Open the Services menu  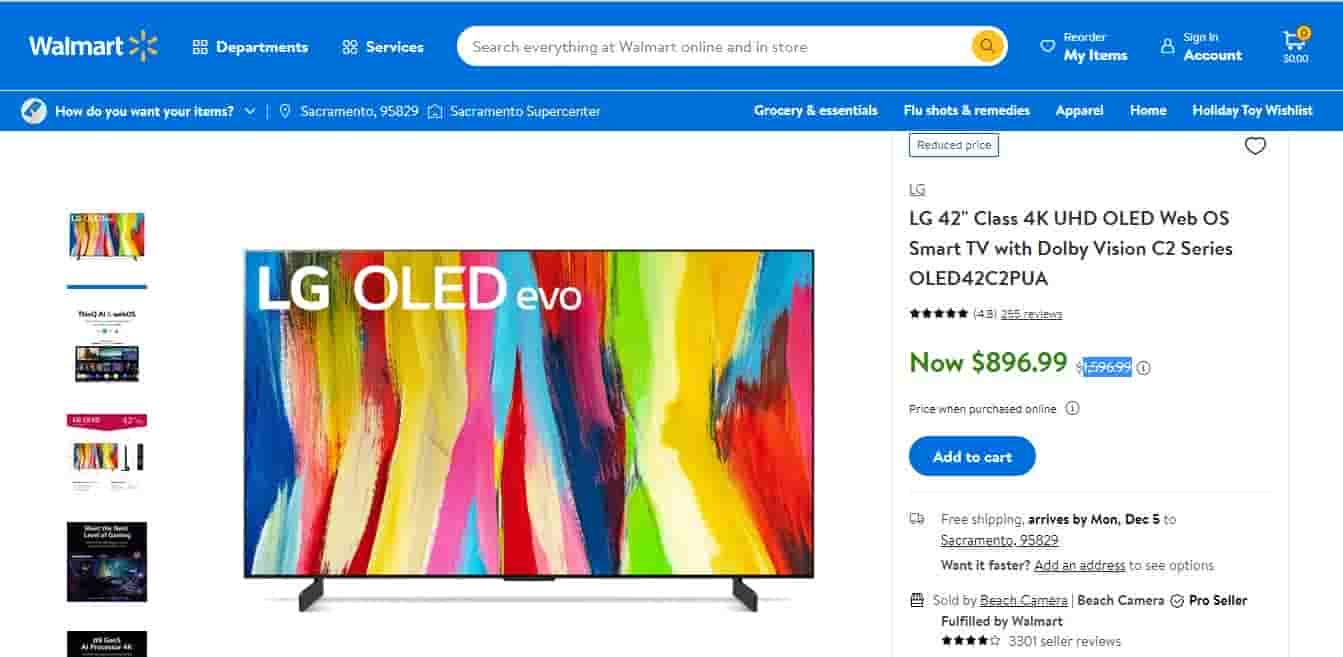click(x=383, y=47)
